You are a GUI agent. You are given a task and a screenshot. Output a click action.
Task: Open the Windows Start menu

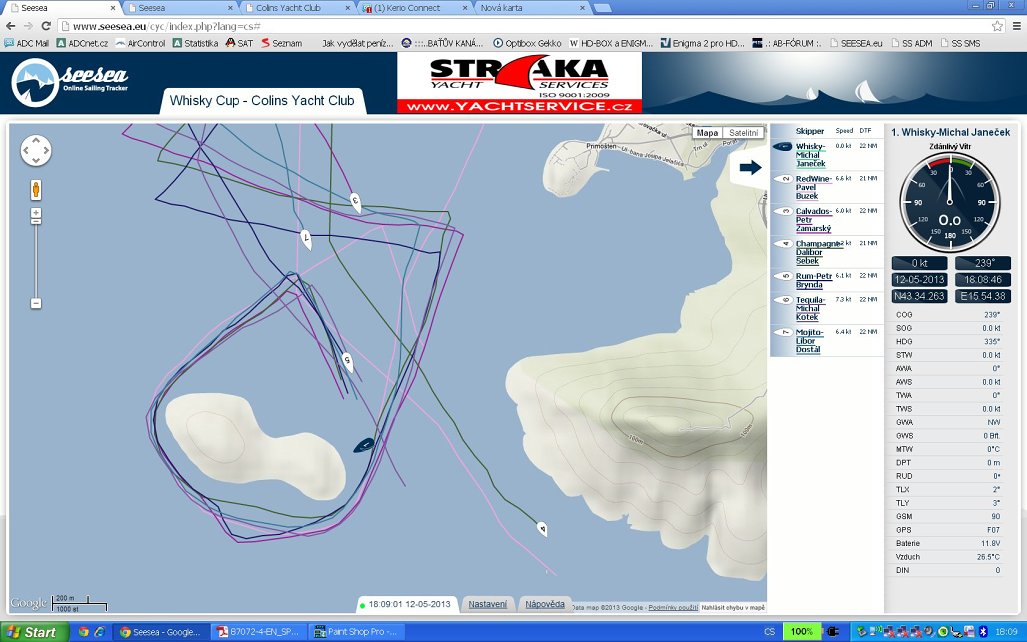(x=33, y=632)
